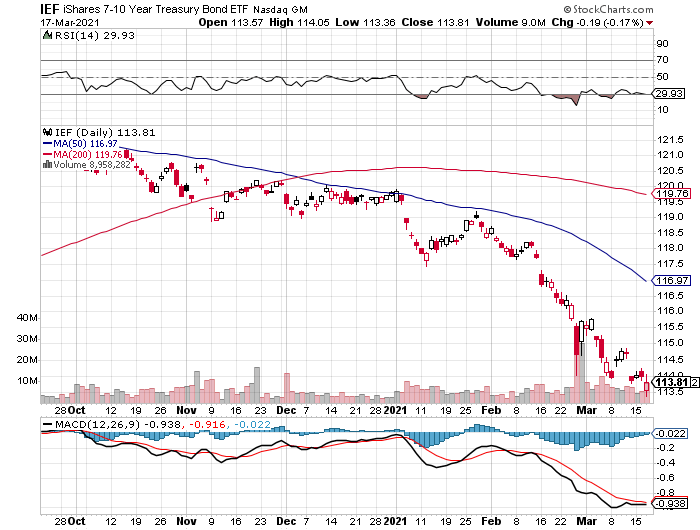Click the RSI(14) 29.93 legend label
Image resolution: width=700 pixels, height=530 pixels.
pos(95,35)
